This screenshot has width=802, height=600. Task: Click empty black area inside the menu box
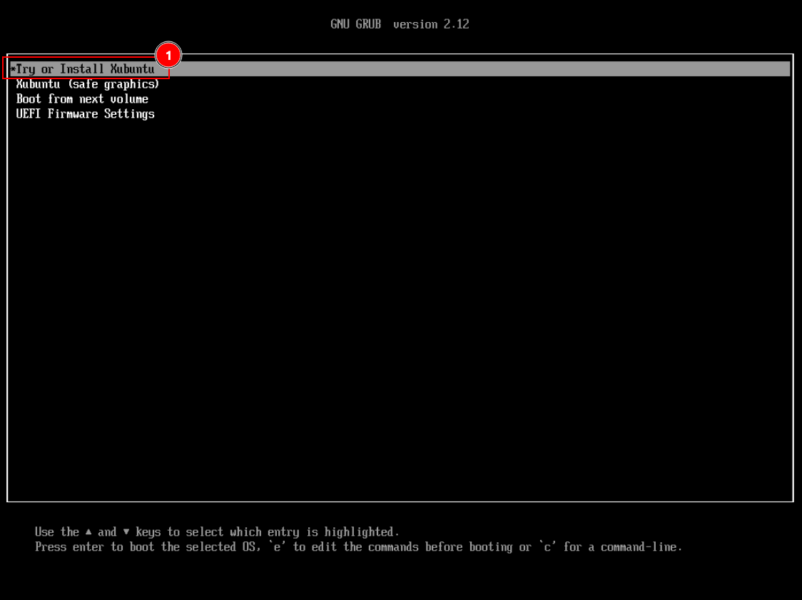click(x=400, y=300)
